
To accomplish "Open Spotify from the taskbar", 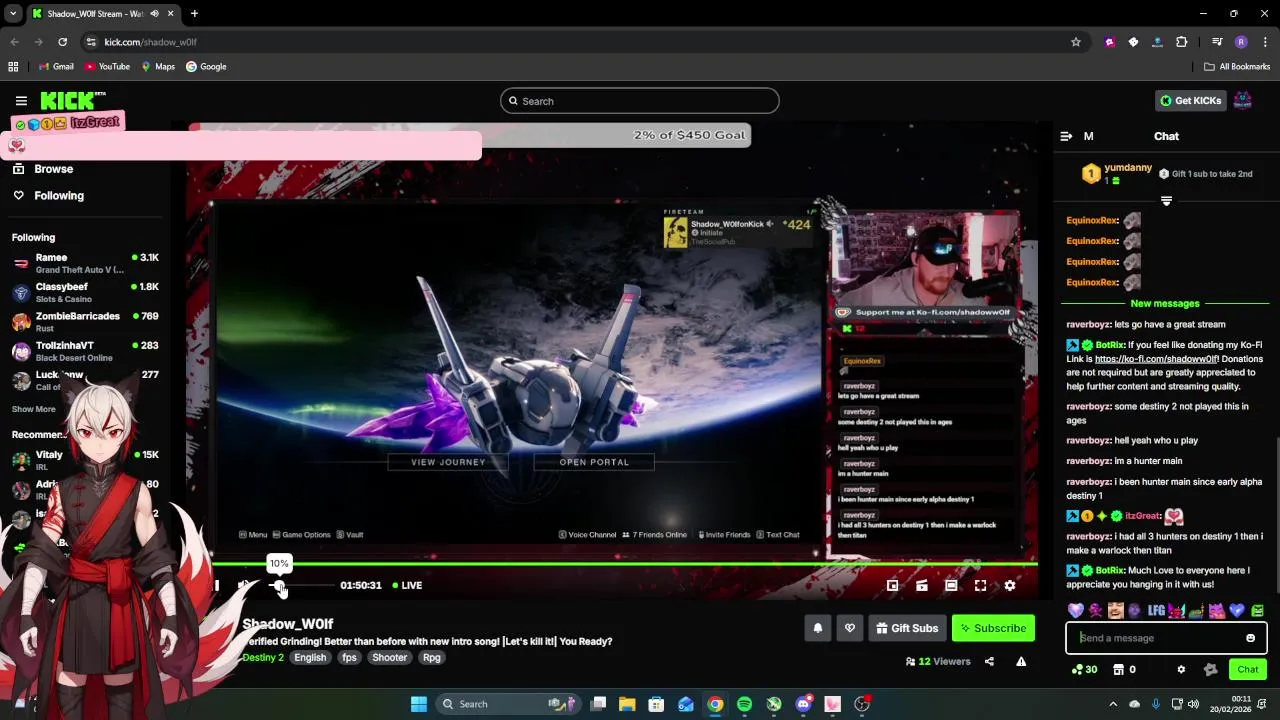I will [x=744, y=704].
